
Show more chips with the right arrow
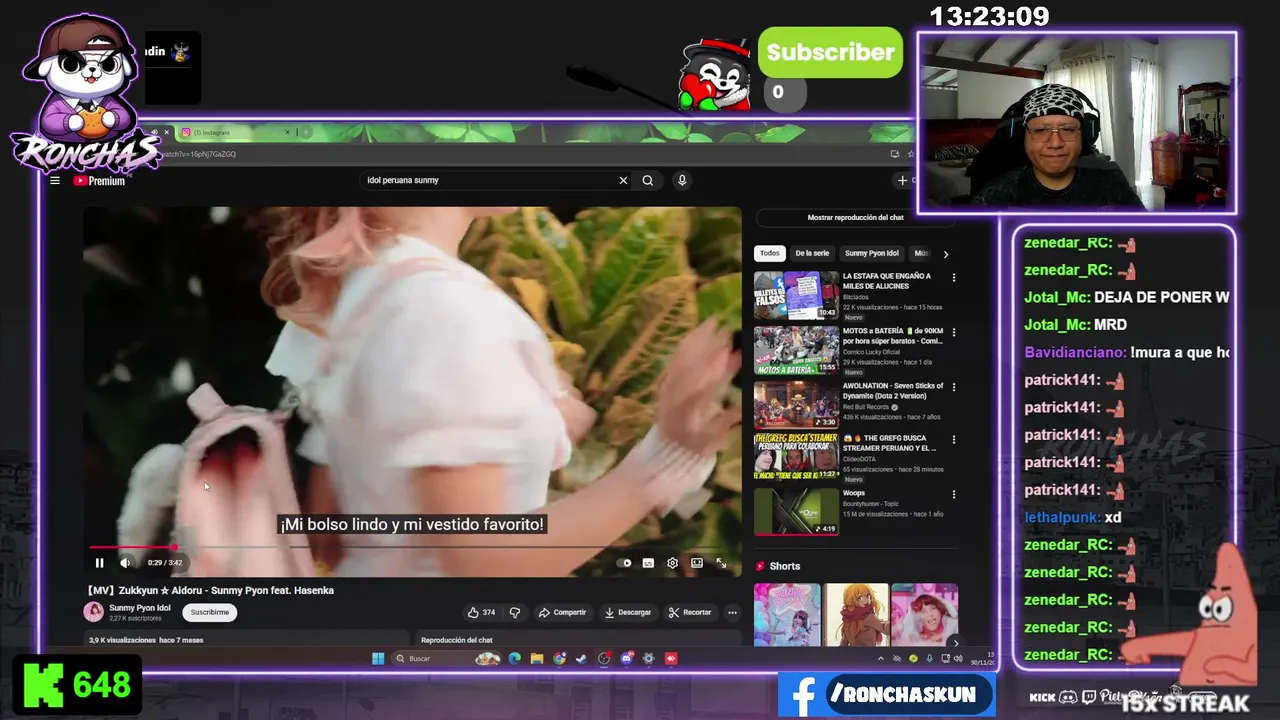pos(946,254)
